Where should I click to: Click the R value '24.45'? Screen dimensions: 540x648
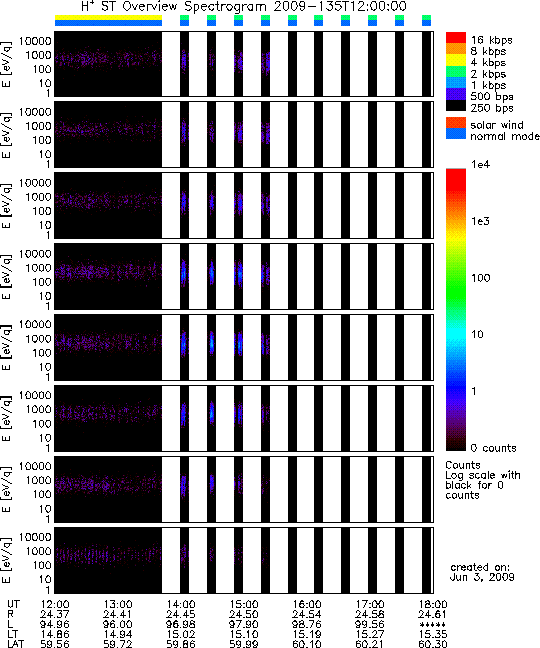click(x=181, y=615)
